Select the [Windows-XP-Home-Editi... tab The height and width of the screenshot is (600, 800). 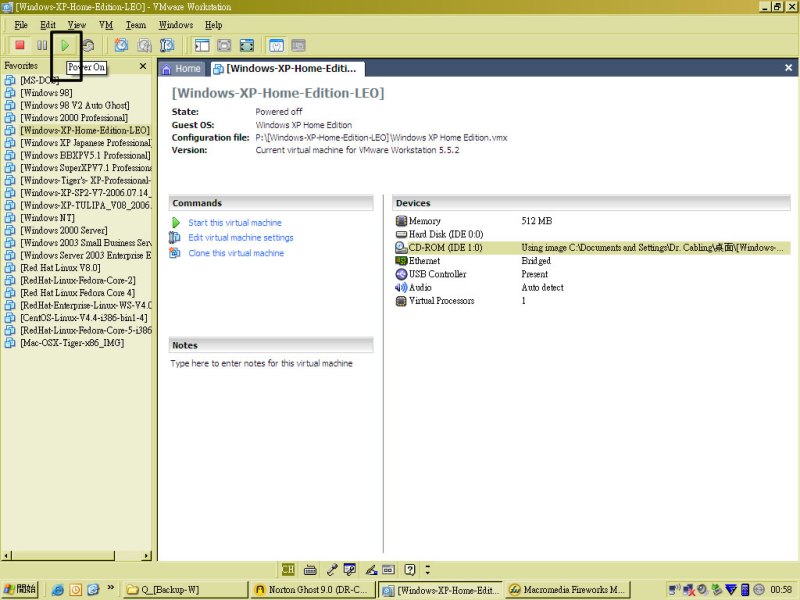pyautogui.click(x=286, y=69)
